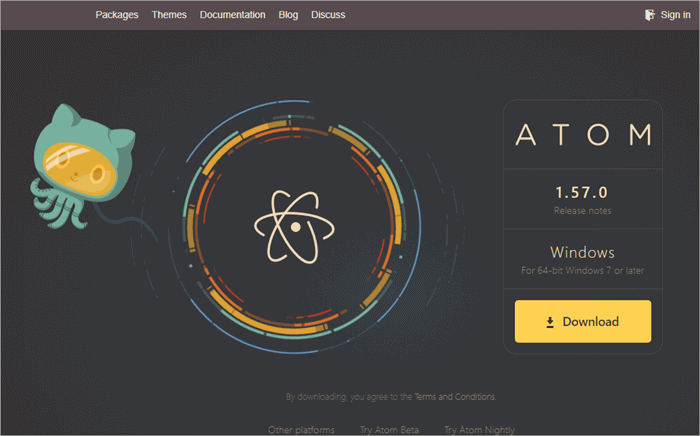Viewport: 700px width, 436px height.
Task: Click the ATOM wordmark
Action: pos(583,134)
